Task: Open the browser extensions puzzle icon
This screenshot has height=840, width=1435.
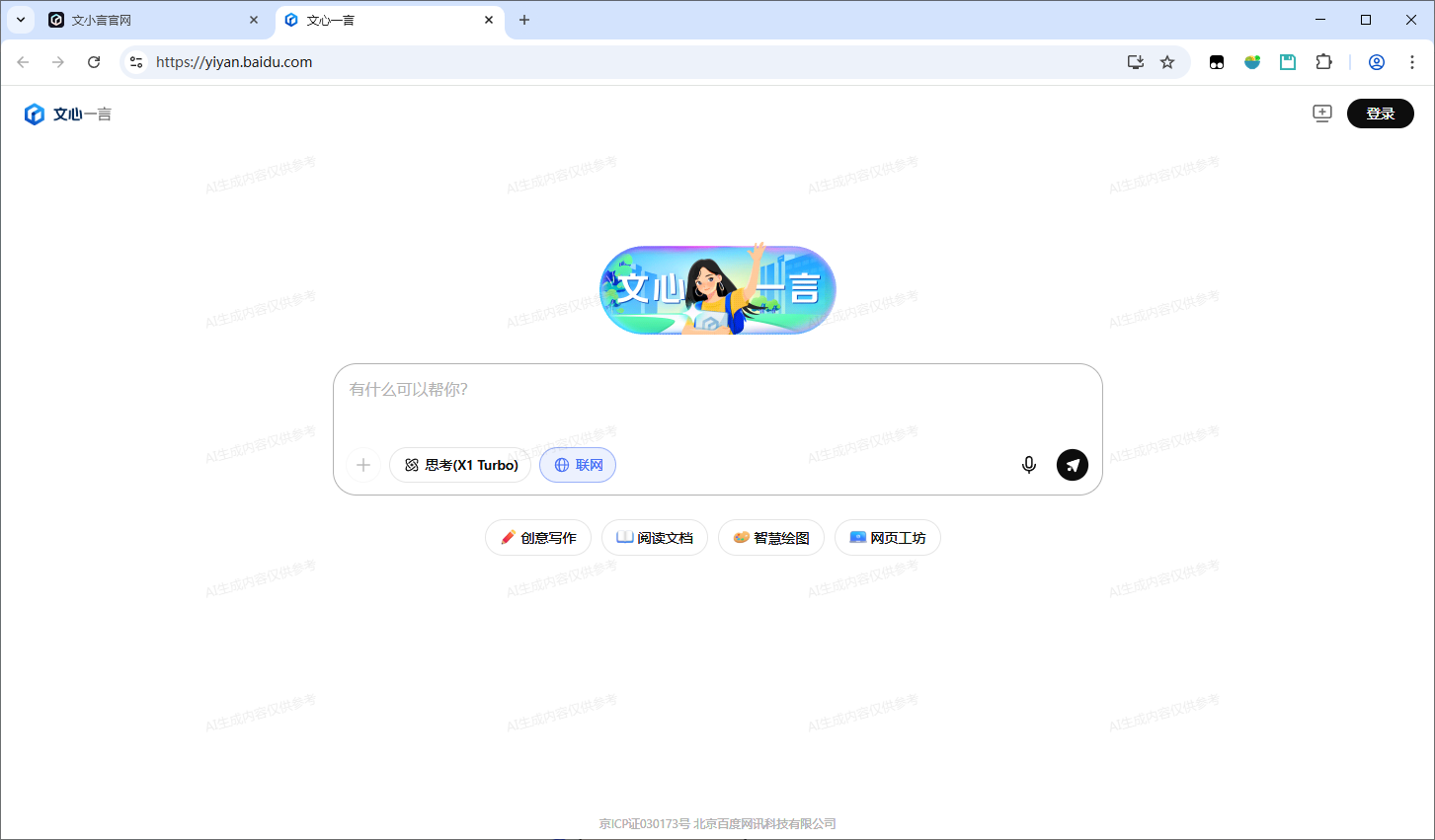Action: tap(1323, 62)
